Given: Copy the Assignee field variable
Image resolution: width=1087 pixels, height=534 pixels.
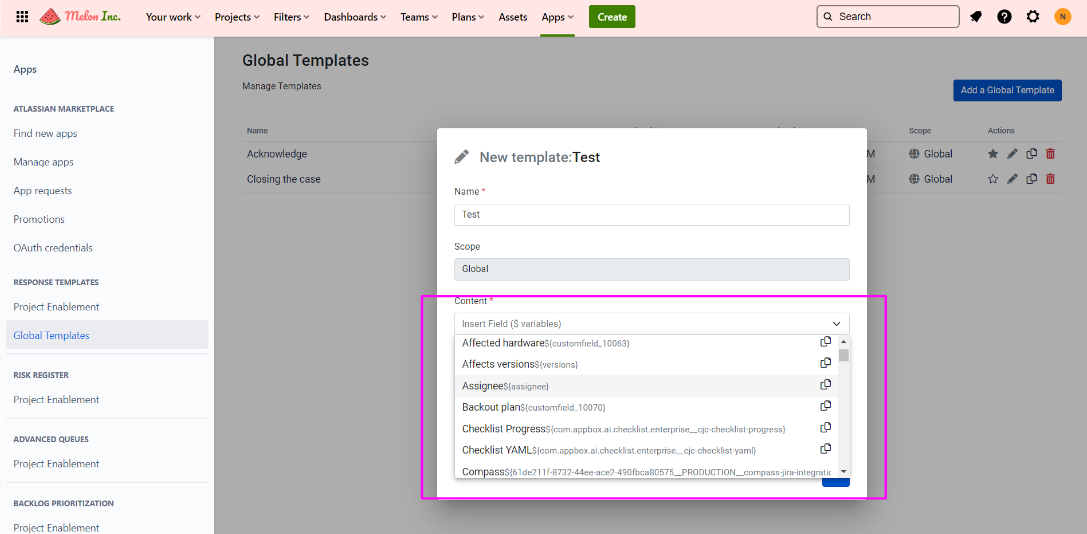Looking at the screenshot, I should (826, 385).
